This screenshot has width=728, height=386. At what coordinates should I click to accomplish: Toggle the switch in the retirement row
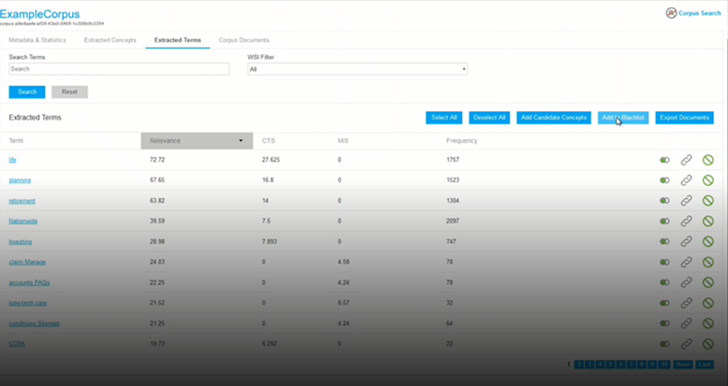[x=665, y=201]
